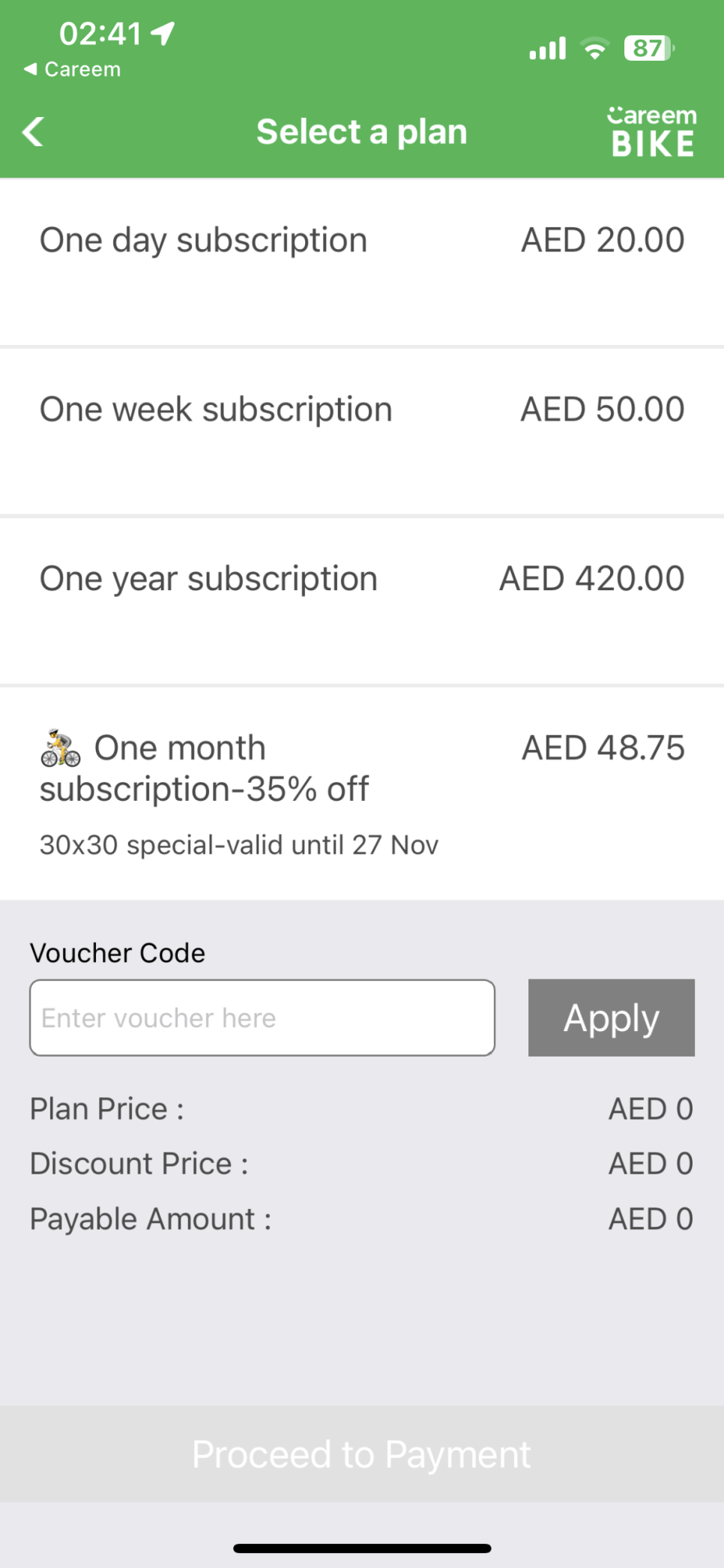Tap the back arrow in header

[x=33, y=132]
